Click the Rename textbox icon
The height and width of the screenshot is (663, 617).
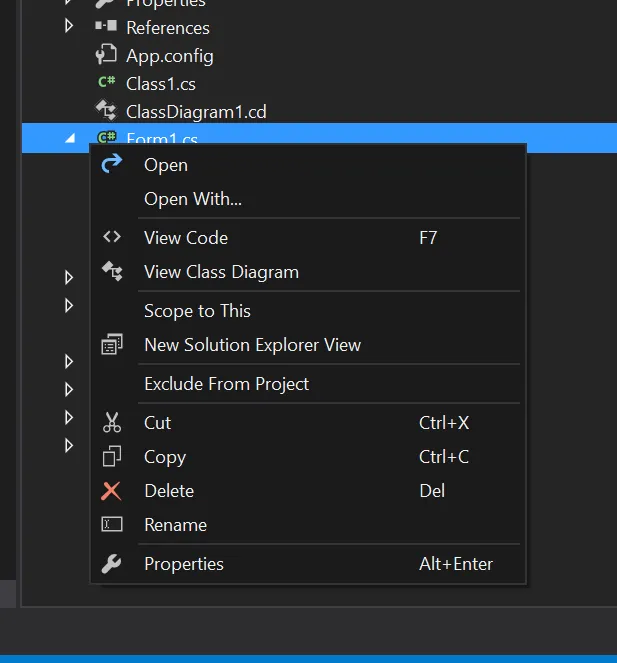[x=112, y=524]
